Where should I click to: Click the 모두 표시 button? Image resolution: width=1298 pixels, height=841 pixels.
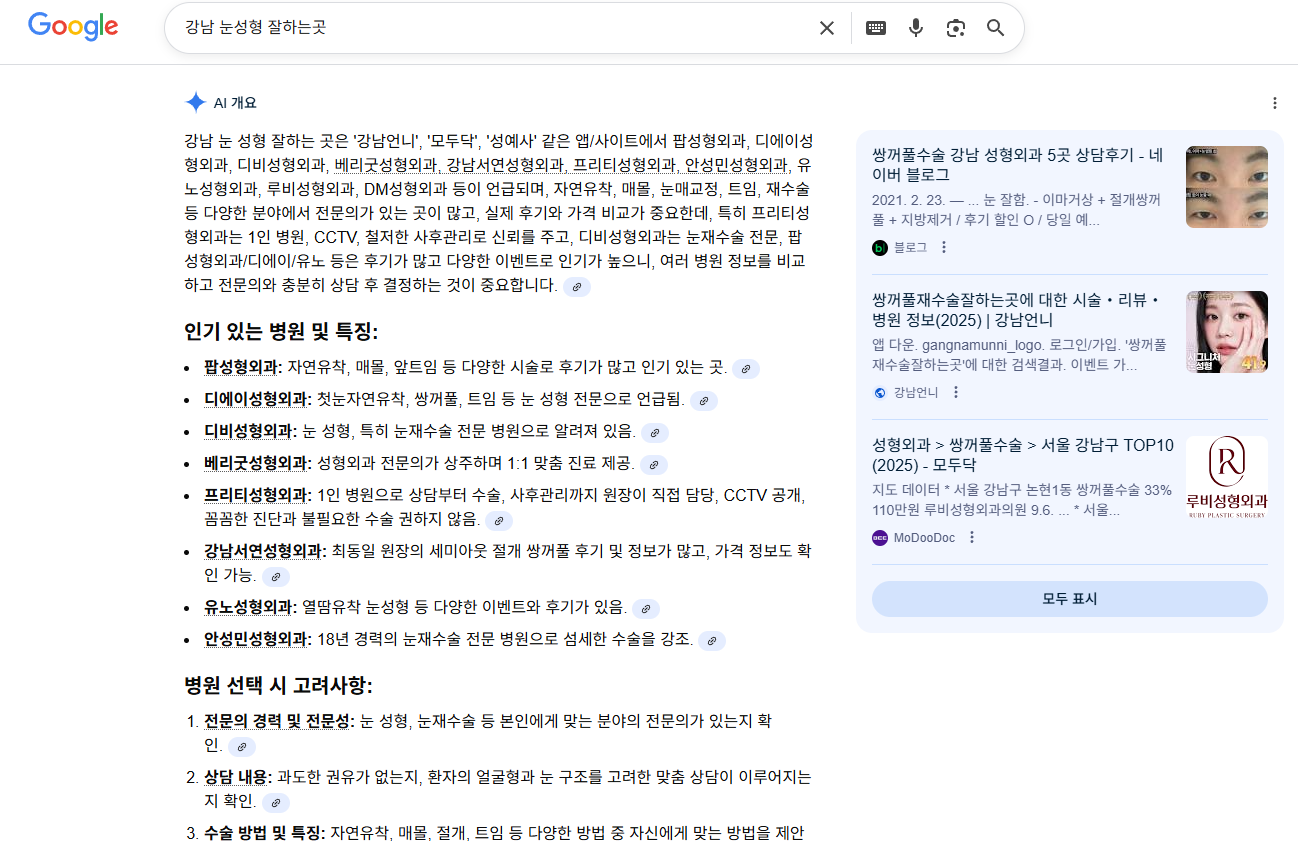1069,597
